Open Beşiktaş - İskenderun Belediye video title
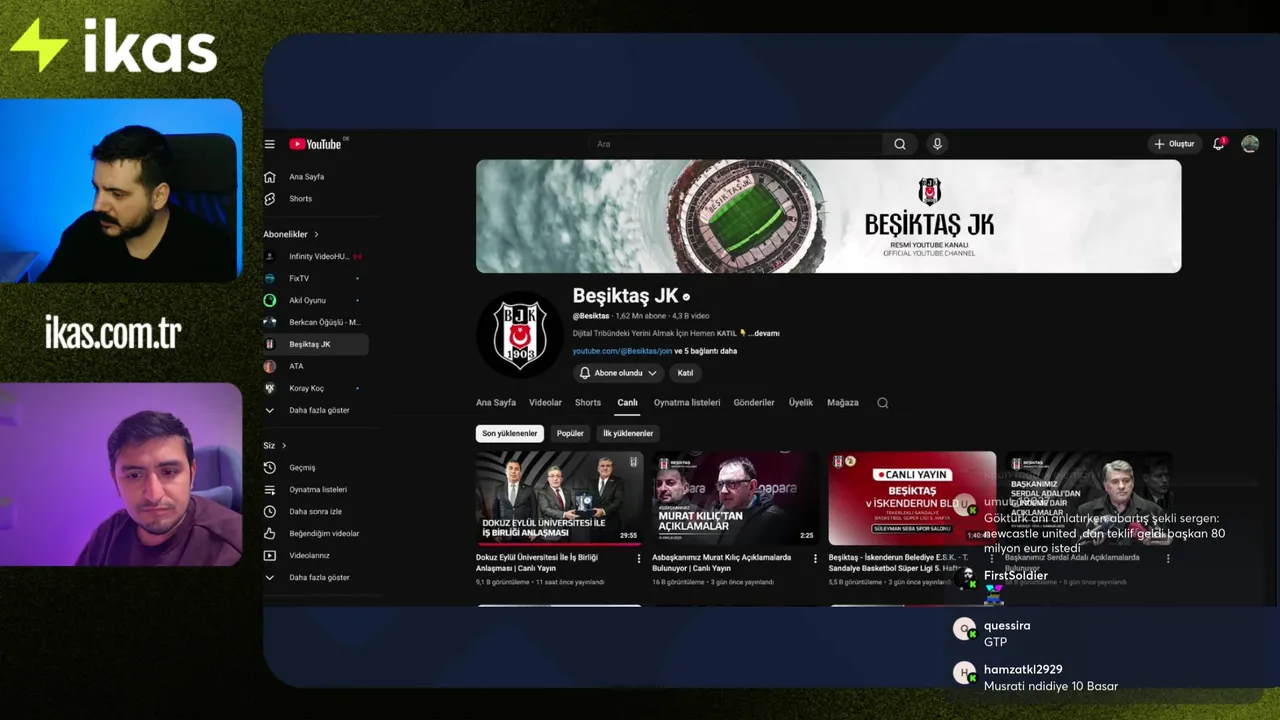This screenshot has height=720, width=1280. [898, 562]
